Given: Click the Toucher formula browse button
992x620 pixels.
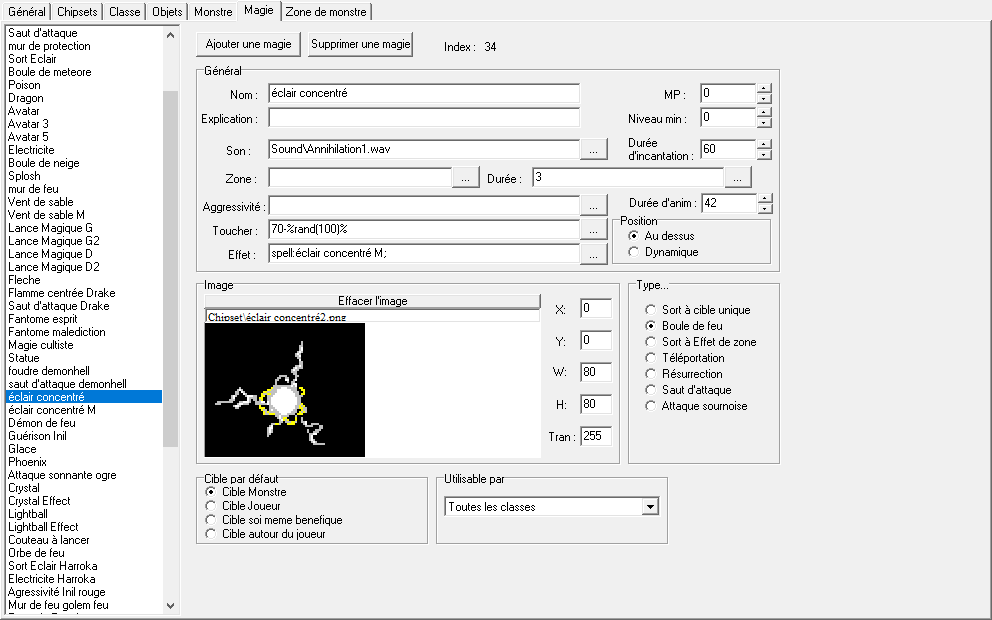Looking at the screenshot, I should [x=595, y=230].
